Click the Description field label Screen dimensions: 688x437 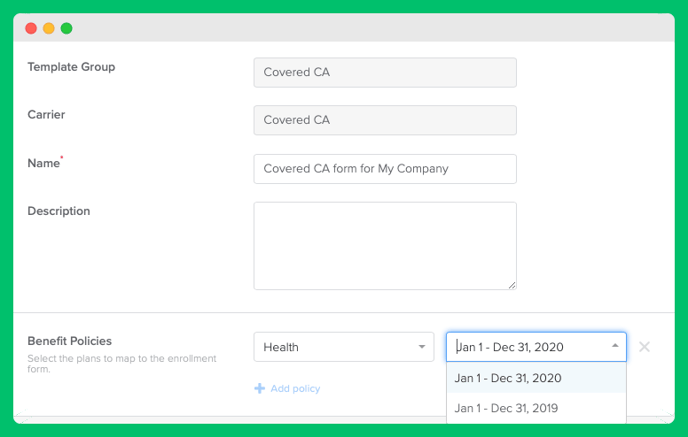pyautogui.click(x=59, y=211)
